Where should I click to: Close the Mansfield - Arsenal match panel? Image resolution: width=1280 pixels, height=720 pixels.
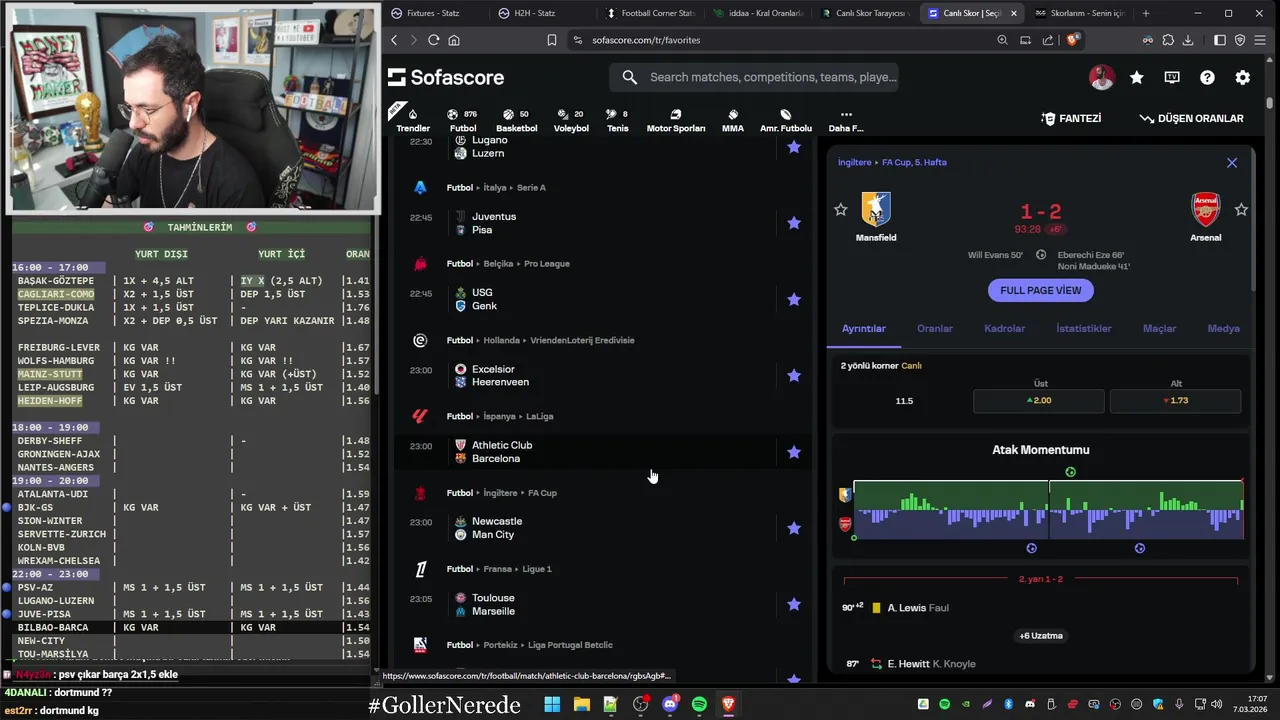pyautogui.click(x=1232, y=162)
